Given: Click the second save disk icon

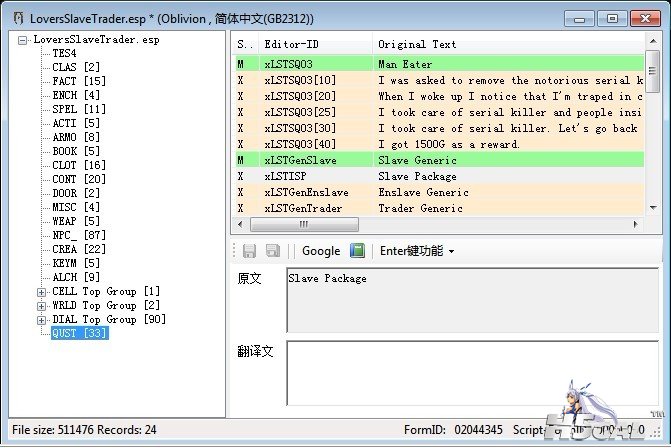Looking at the screenshot, I should 272,251.
